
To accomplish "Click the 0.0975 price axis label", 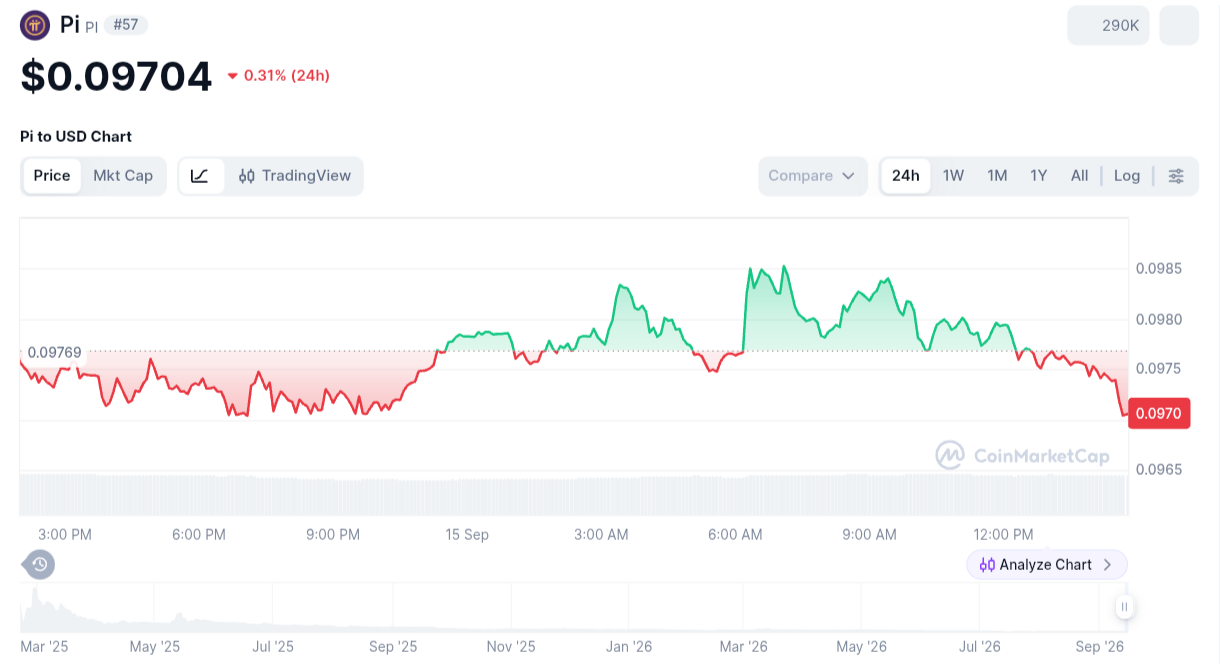I will (x=1158, y=369).
